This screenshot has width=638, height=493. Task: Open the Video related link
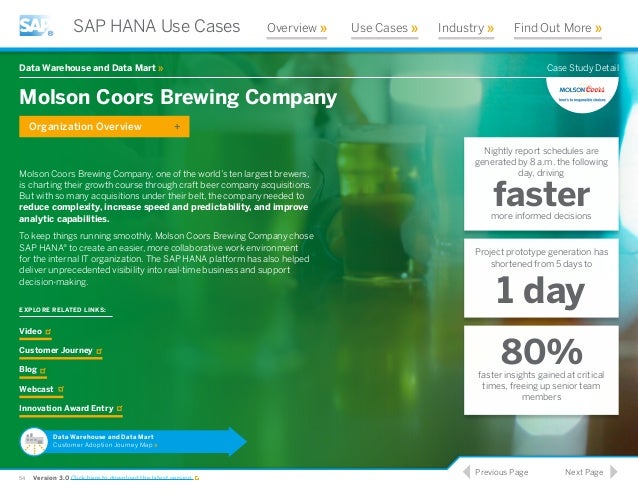(x=35, y=332)
